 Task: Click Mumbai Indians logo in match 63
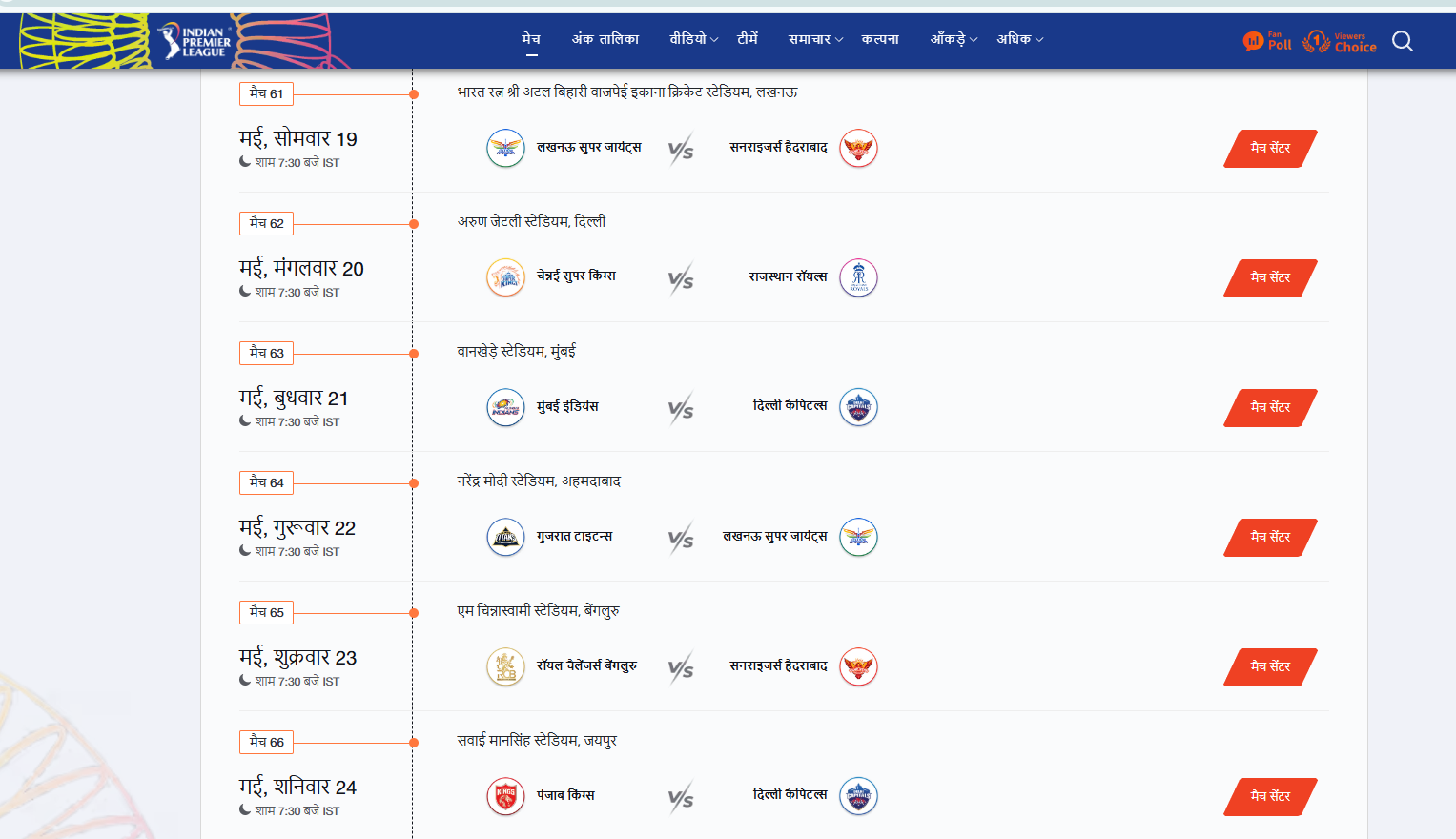[x=505, y=407]
